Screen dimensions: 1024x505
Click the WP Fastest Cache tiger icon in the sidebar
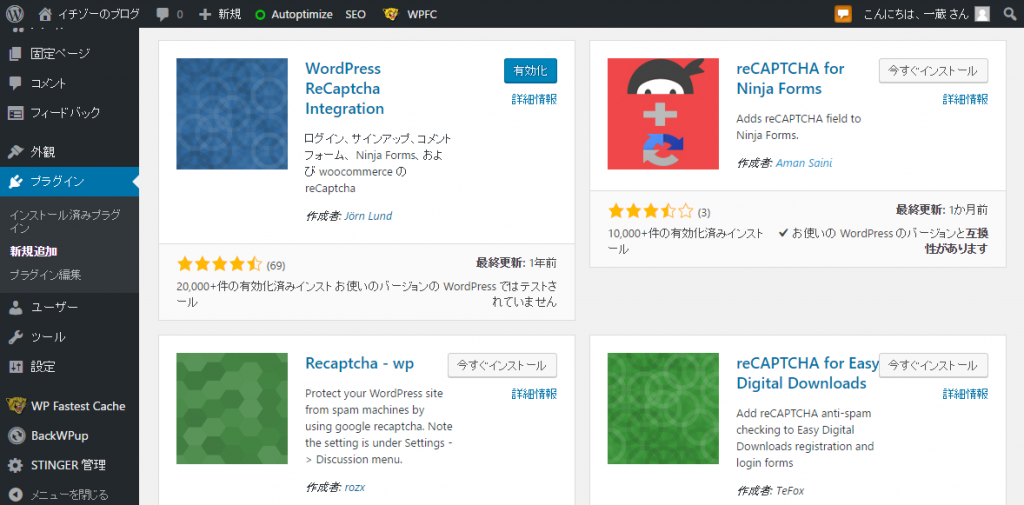(x=15, y=406)
